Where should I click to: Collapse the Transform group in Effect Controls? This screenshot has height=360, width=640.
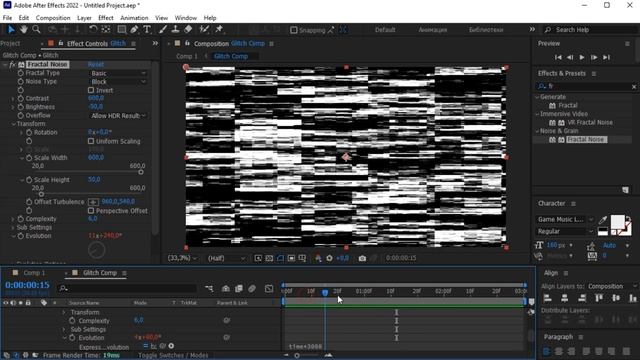(13, 124)
